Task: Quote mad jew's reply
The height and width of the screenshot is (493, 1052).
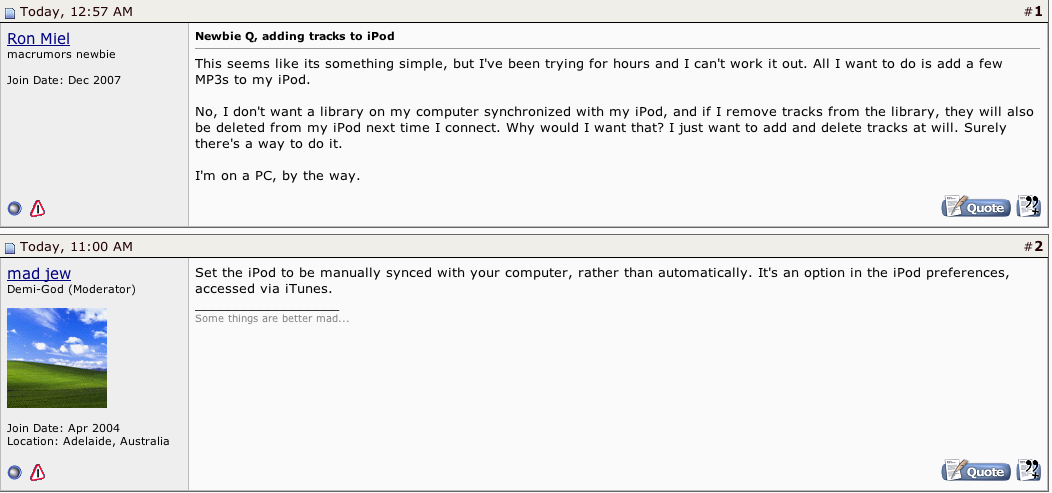Action: coord(976,471)
